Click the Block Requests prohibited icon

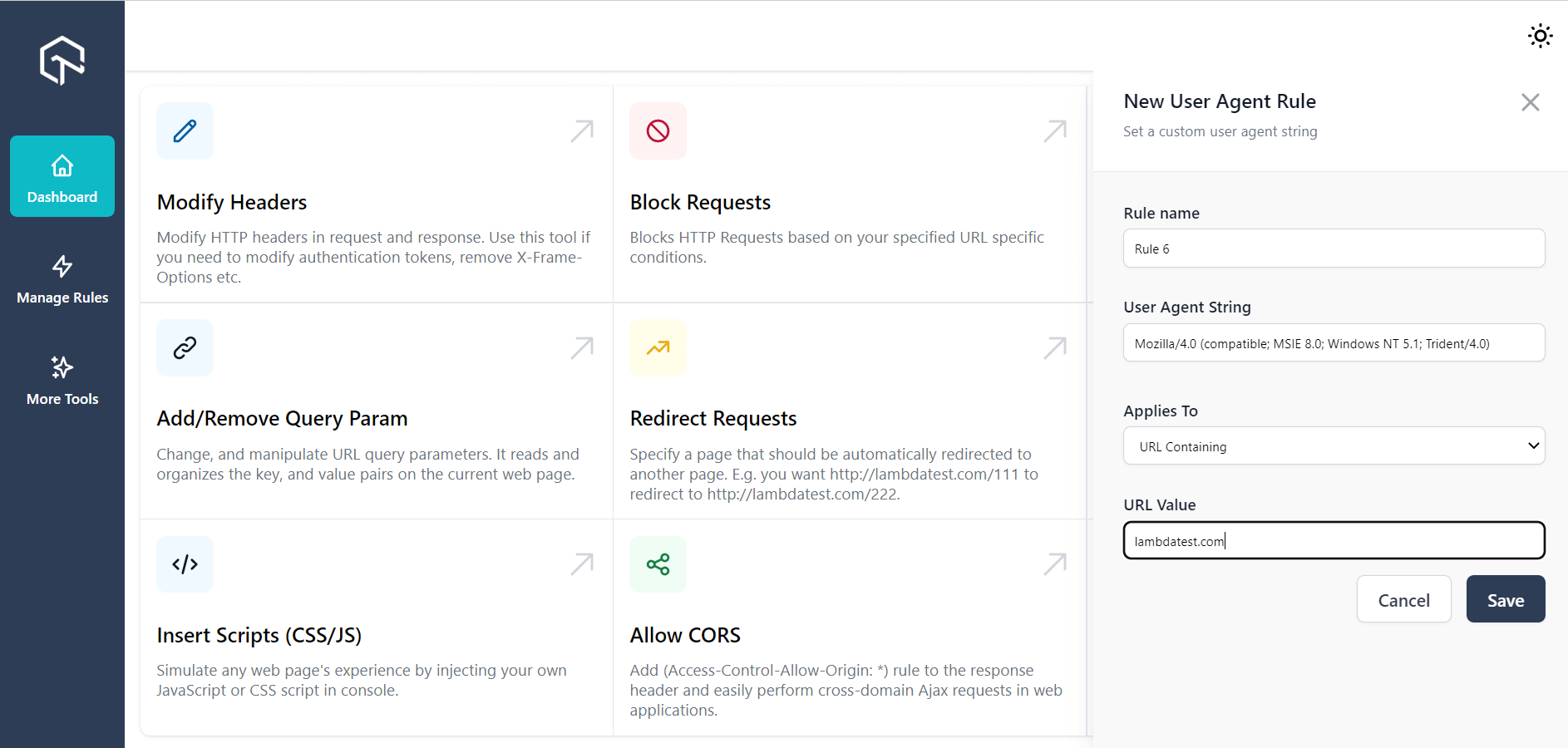[x=658, y=130]
